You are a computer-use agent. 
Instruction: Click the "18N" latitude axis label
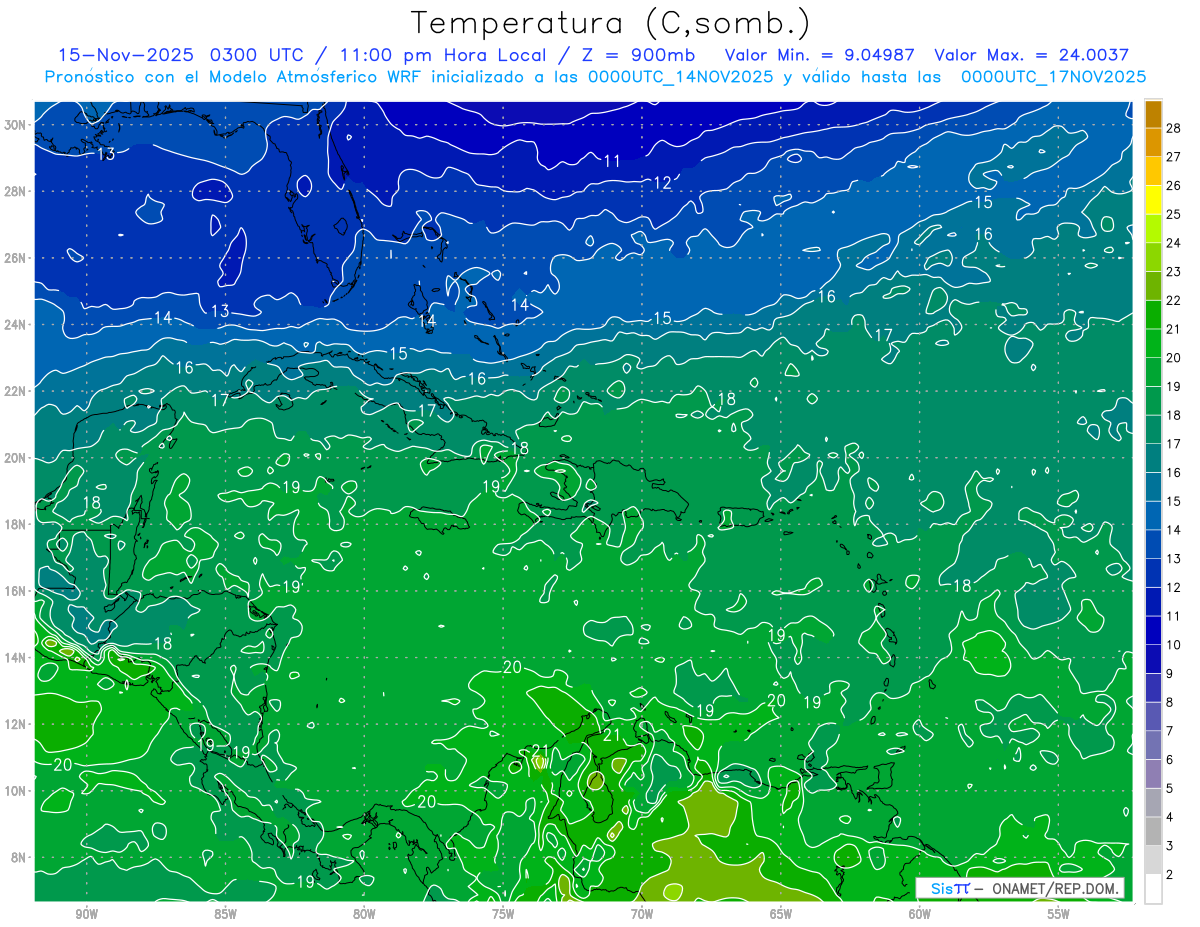point(17,524)
